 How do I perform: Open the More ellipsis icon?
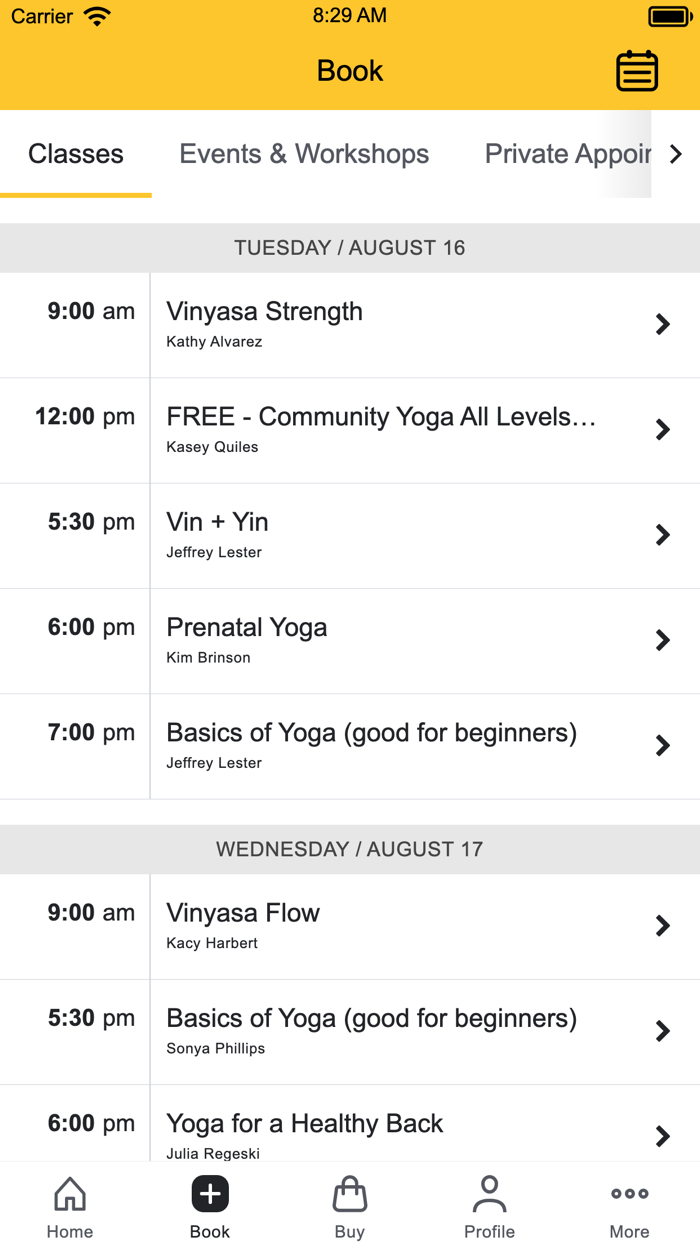(x=629, y=1205)
